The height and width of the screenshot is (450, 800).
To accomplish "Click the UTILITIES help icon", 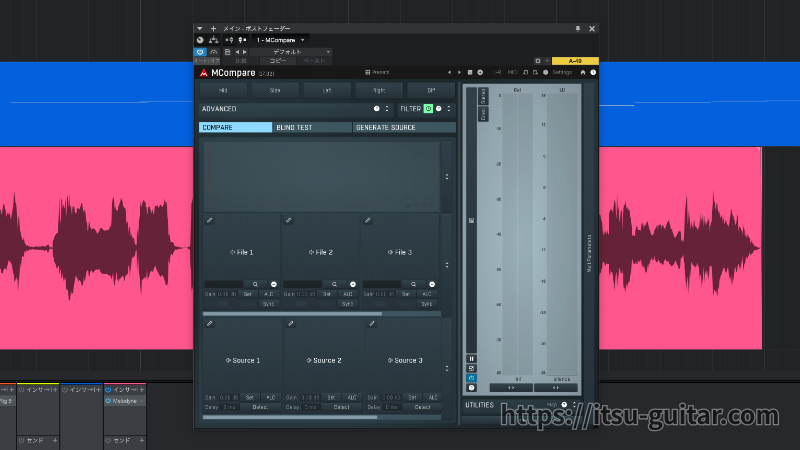I will click(564, 405).
